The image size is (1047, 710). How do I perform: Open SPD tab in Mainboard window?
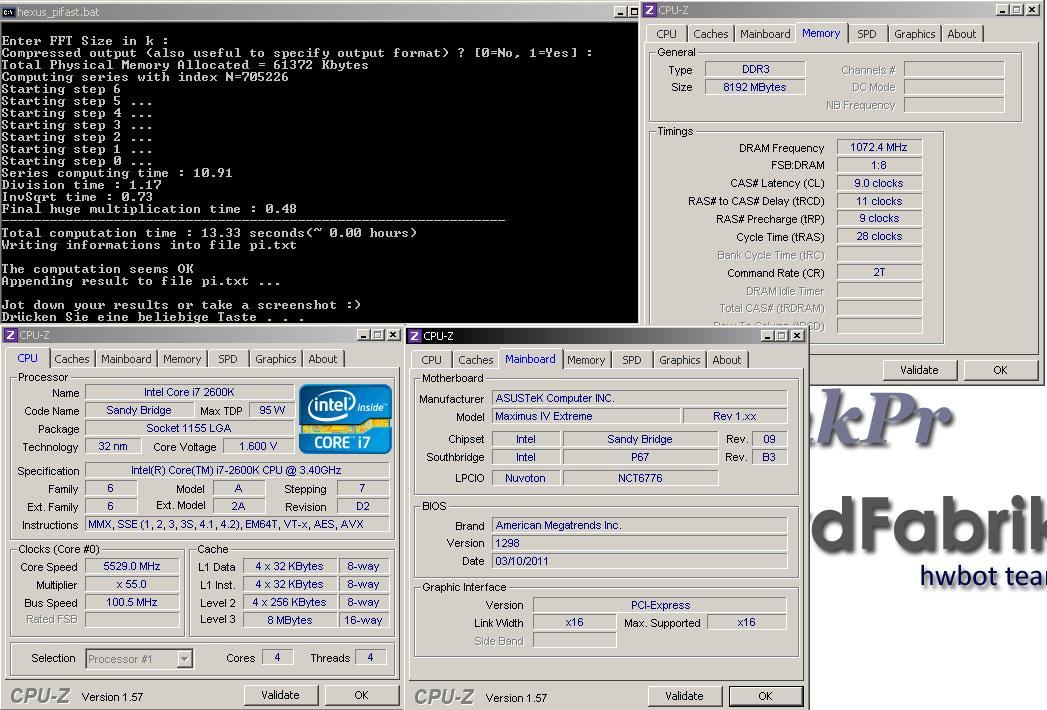pyautogui.click(x=632, y=359)
